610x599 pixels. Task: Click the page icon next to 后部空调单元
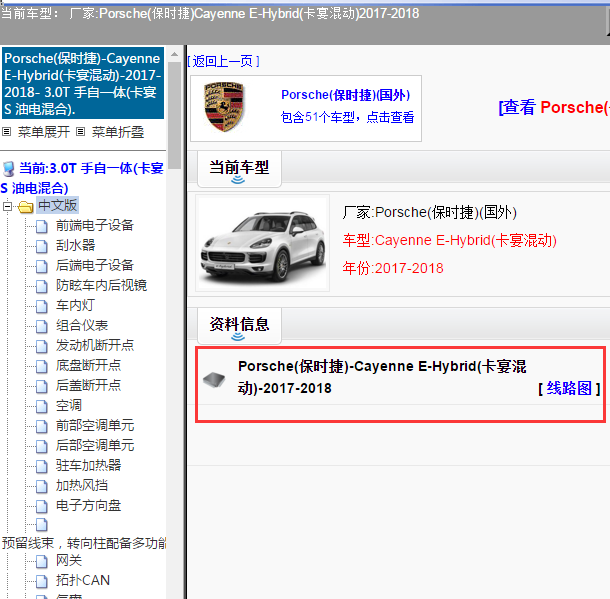click(x=42, y=446)
